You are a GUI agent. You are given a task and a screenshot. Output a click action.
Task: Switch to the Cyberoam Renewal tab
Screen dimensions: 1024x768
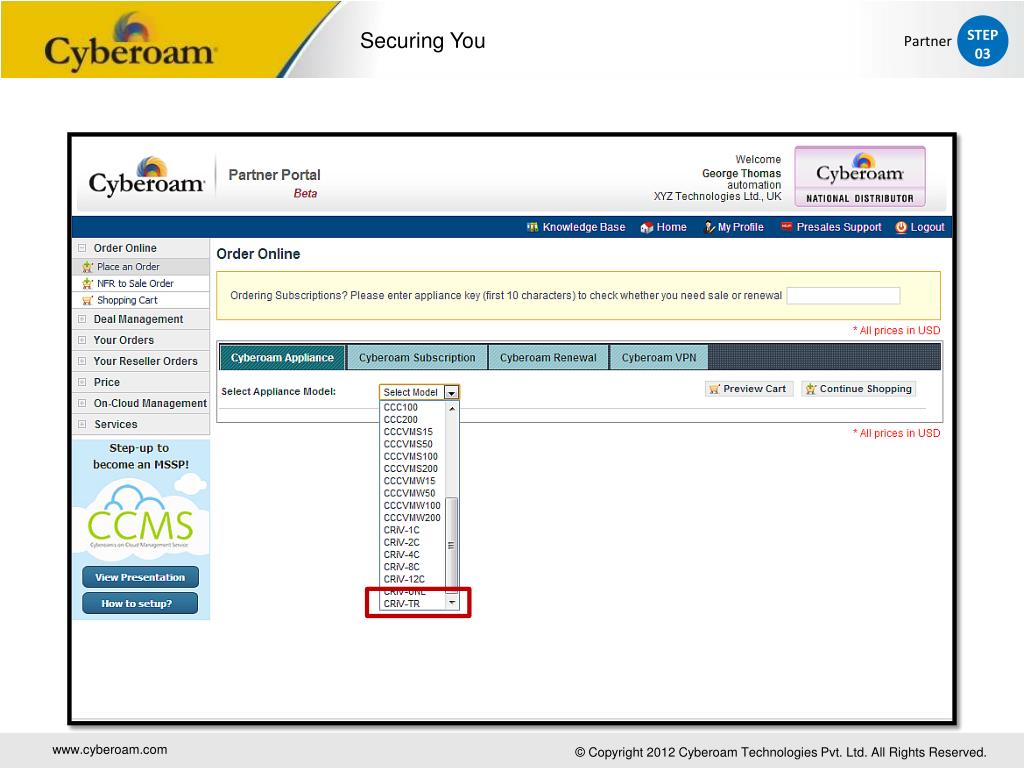point(549,358)
